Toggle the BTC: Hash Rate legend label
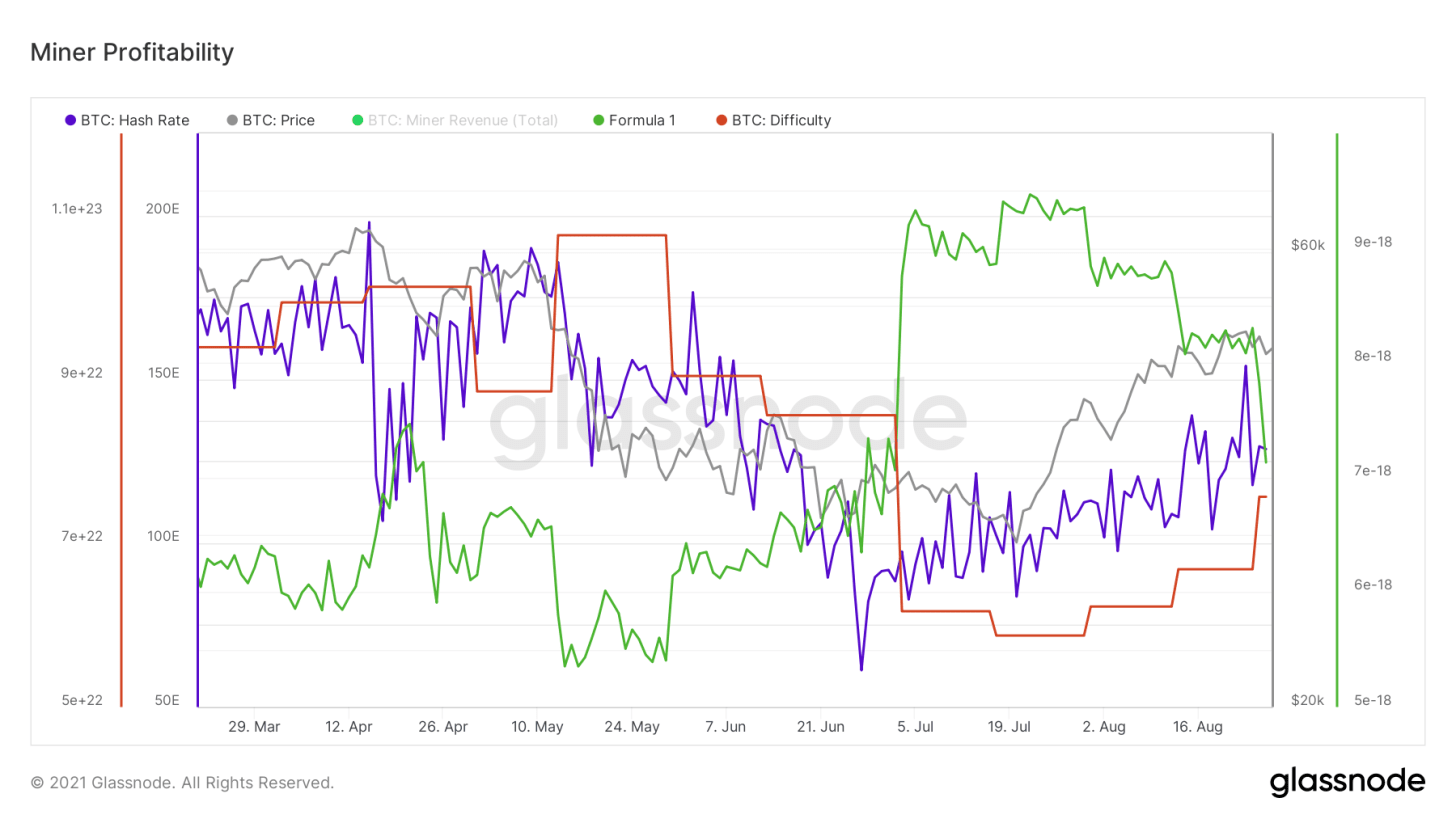 tap(134, 121)
